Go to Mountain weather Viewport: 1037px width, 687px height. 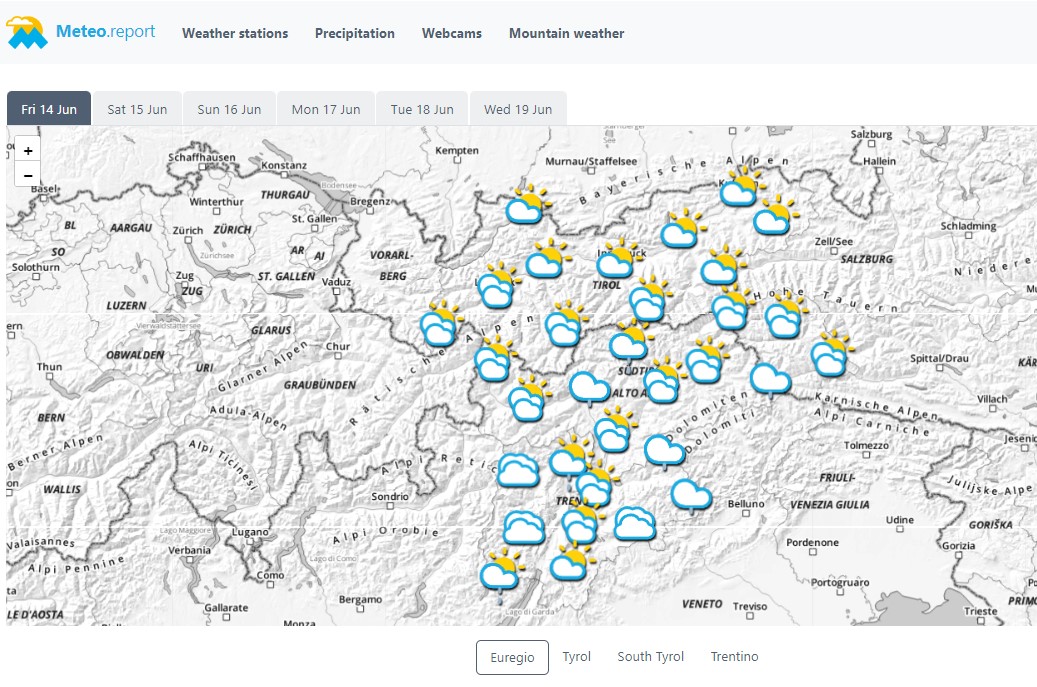click(x=566, y=33)
